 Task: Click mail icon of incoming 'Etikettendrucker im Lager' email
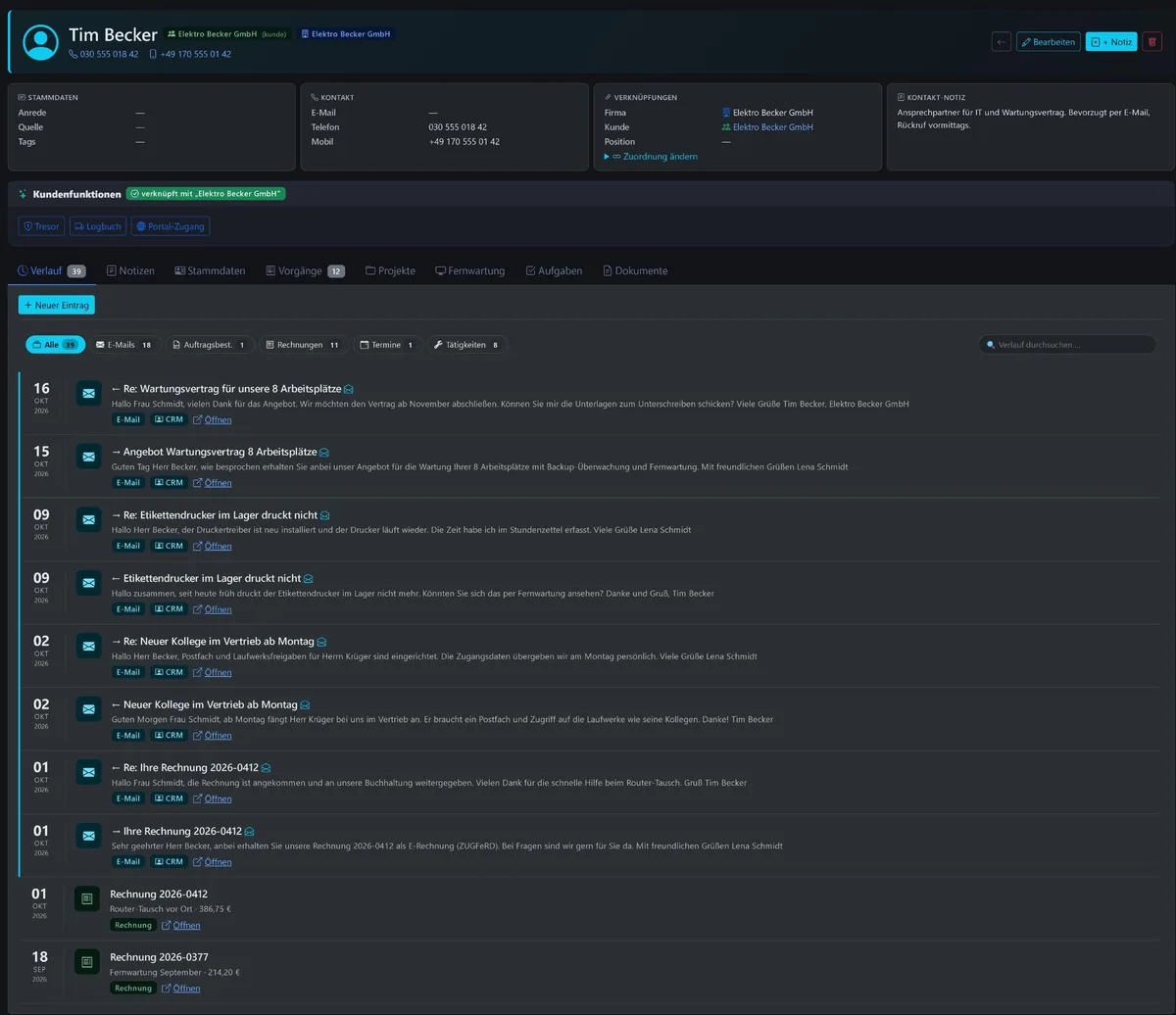coord(89,583)
